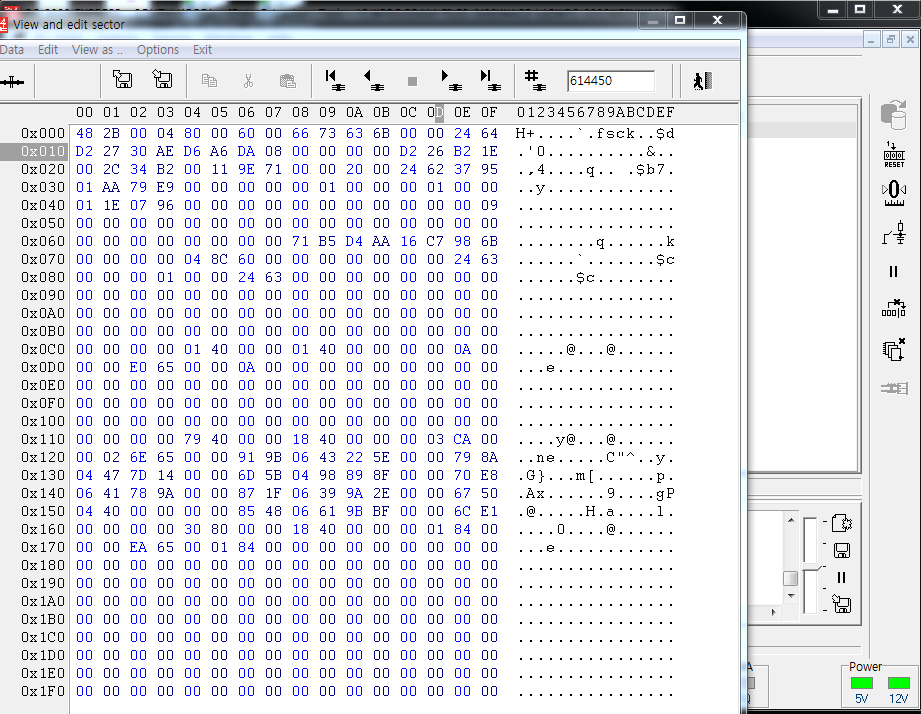Click the floppy save icon in lower panel
Image resolution: width=921 pixels, height=714 pixels.
pos(842,550)
